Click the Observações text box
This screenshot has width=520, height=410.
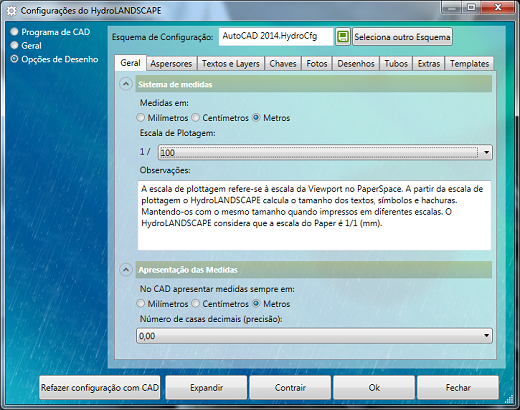[314, 215]
